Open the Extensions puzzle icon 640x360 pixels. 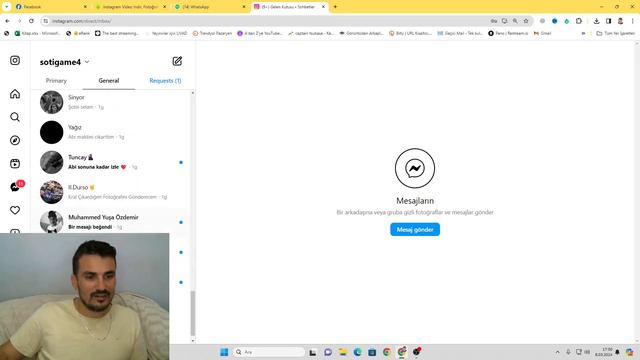point(579,21)
